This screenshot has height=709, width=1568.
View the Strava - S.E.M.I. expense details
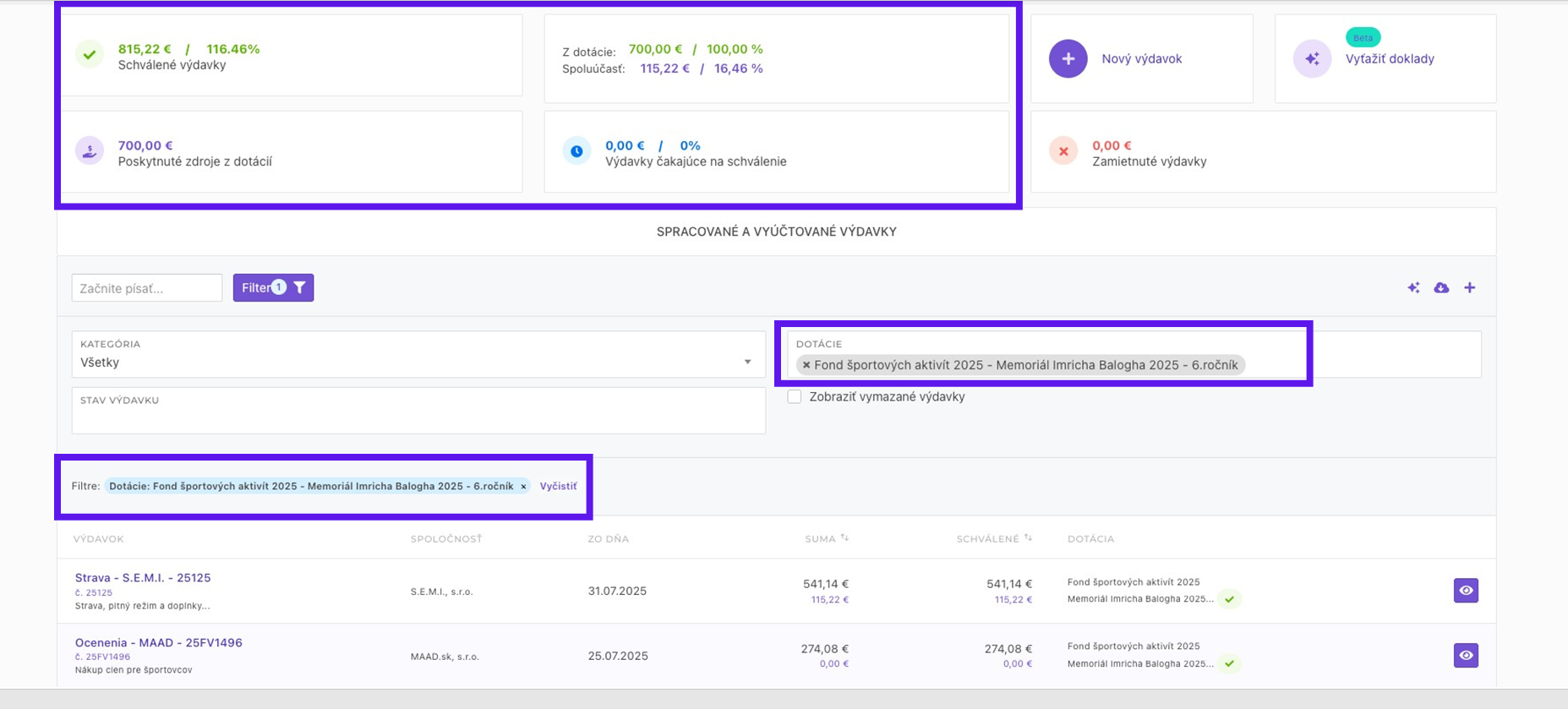(x=1466, y=590)
